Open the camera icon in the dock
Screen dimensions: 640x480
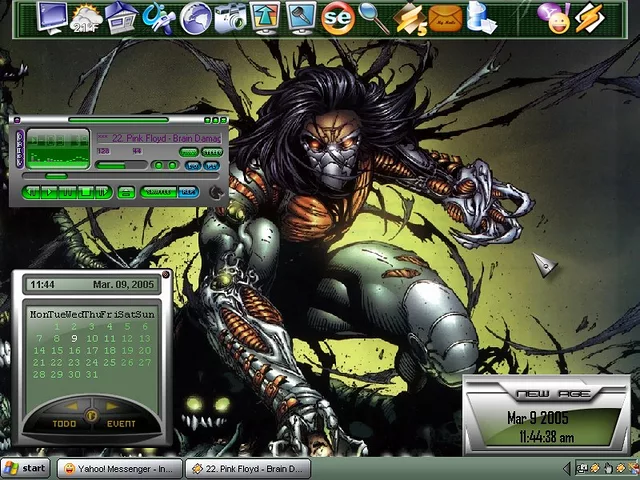[x=231, y=17]
